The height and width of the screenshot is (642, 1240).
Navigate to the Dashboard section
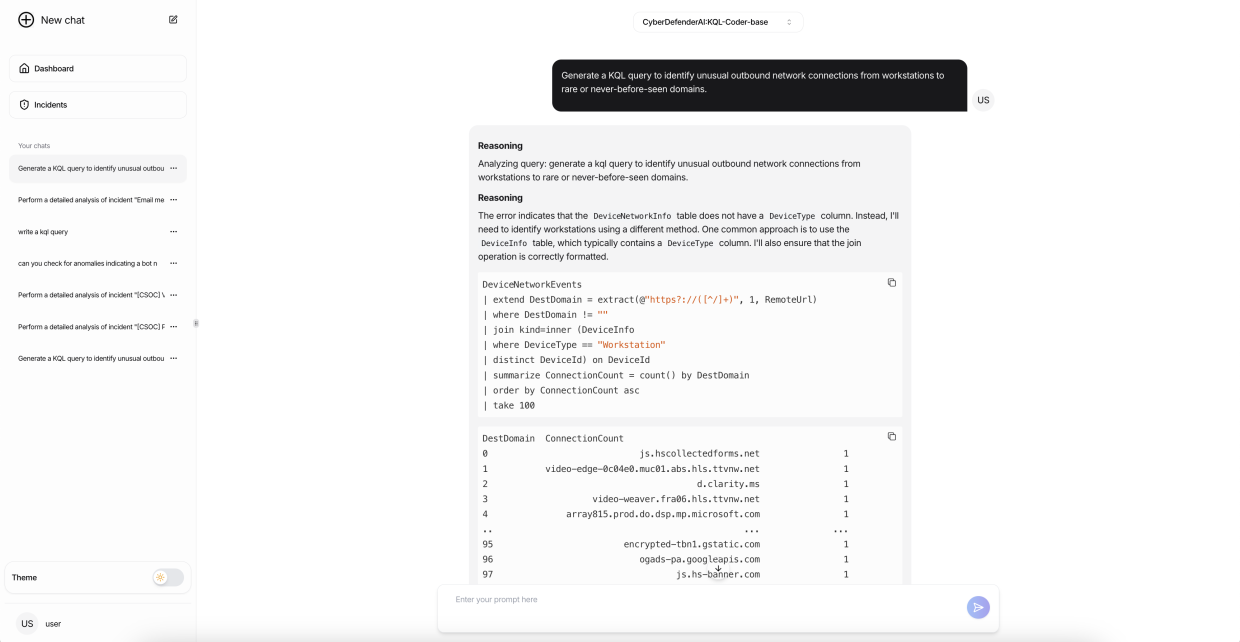[x=97, y=68]
